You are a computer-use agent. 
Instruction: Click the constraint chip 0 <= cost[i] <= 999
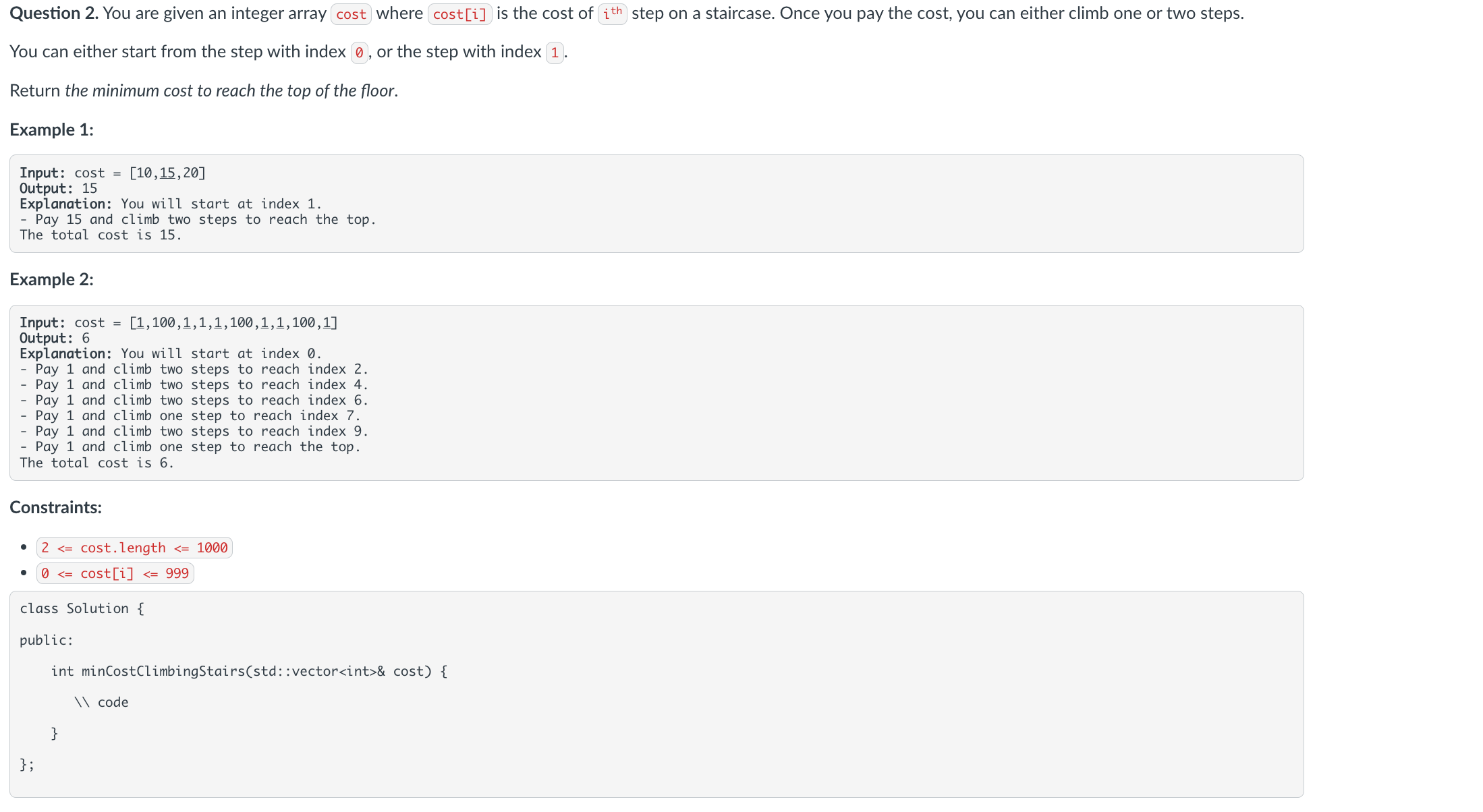(x=115, y=573)
